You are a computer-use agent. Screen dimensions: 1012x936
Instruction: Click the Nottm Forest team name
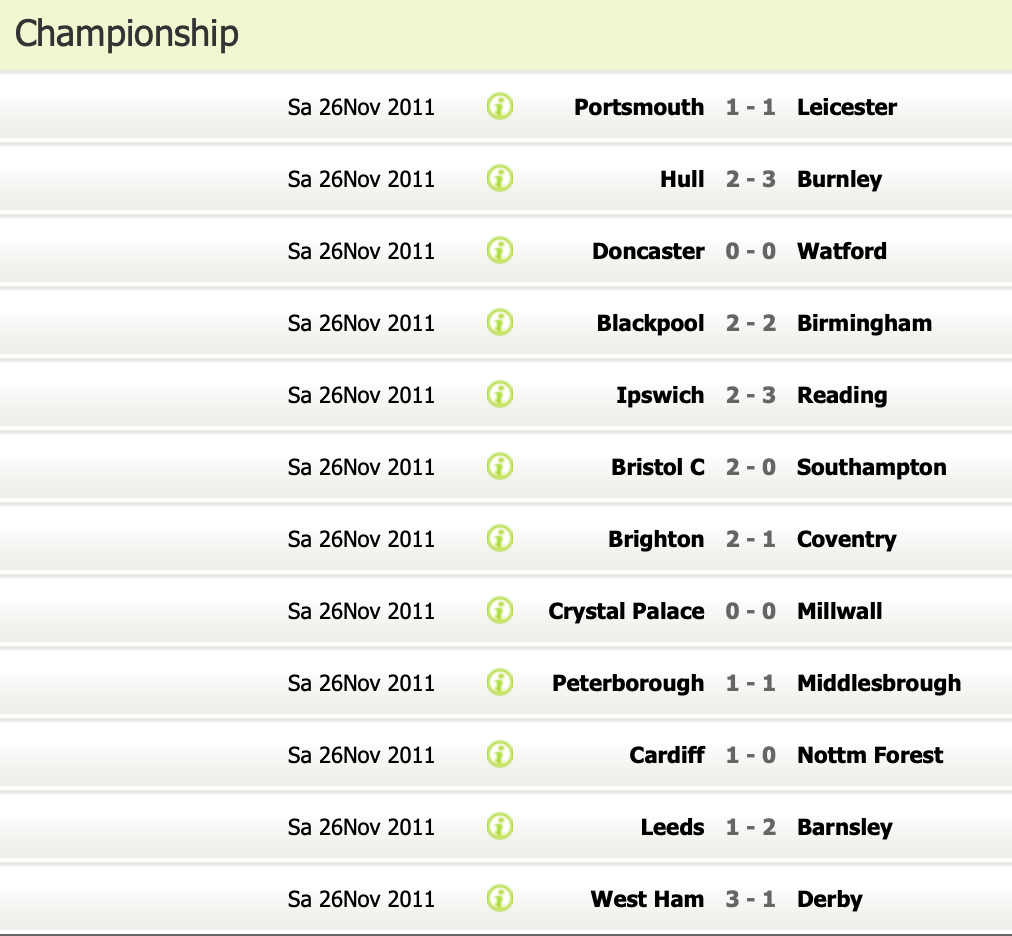point(869,755)
